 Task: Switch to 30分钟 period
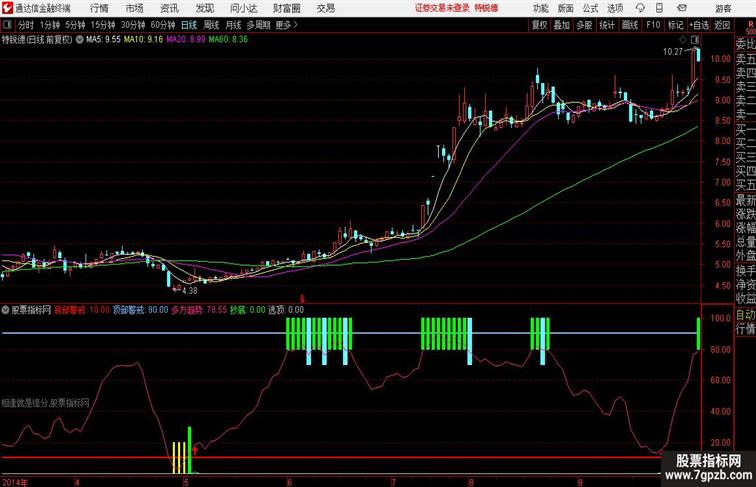(133, 25)
